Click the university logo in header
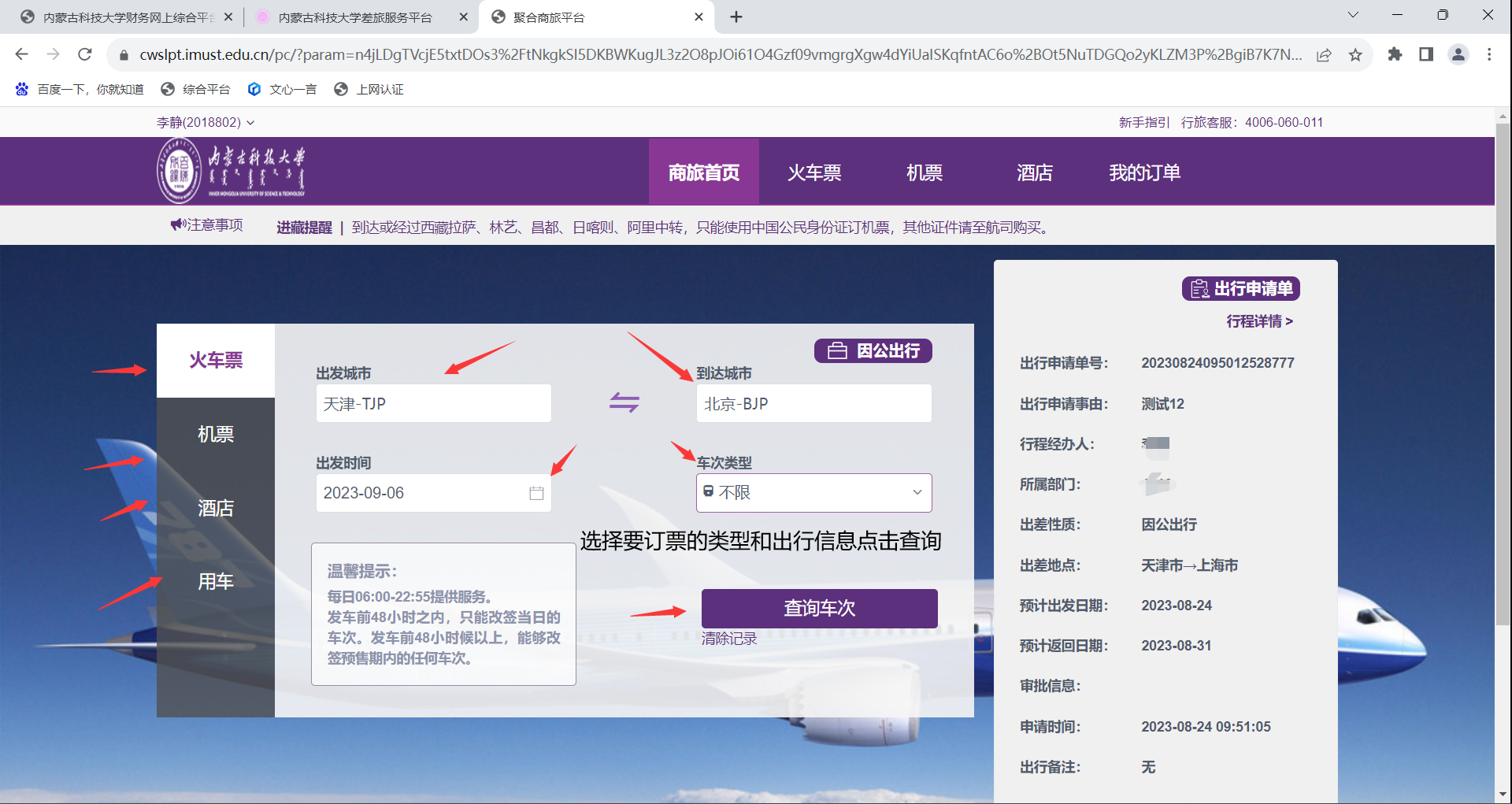 point(231,171)
